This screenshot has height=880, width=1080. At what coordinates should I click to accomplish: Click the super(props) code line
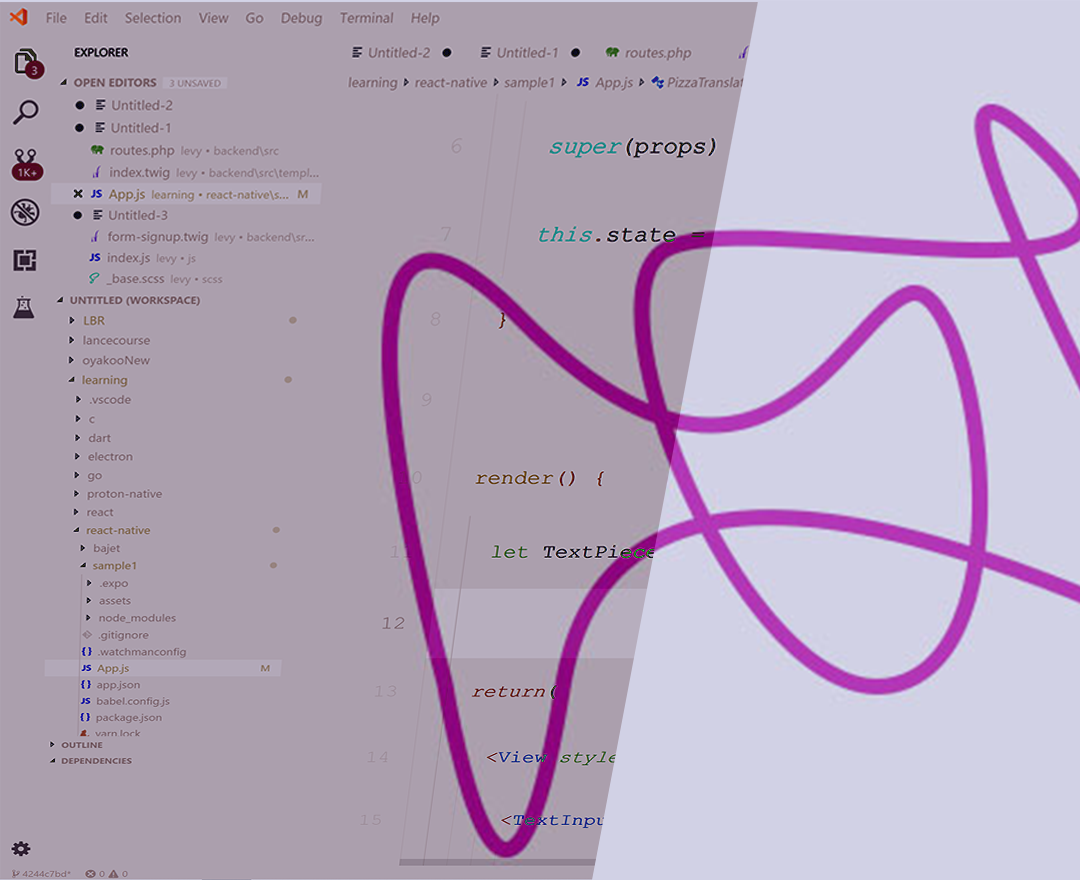pos(633,147)
